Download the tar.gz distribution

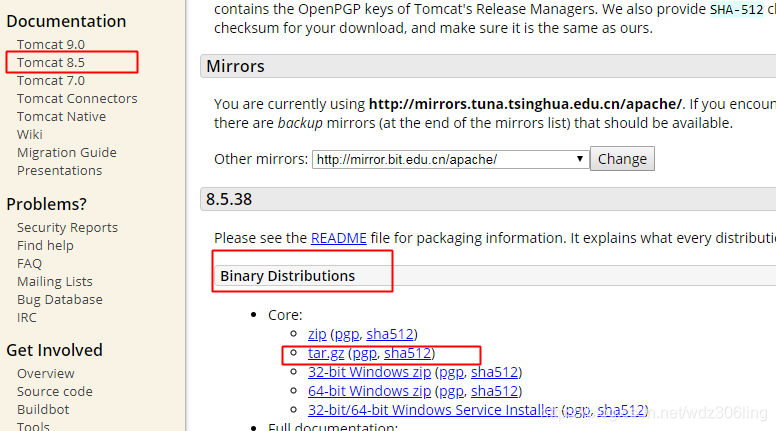326,353
